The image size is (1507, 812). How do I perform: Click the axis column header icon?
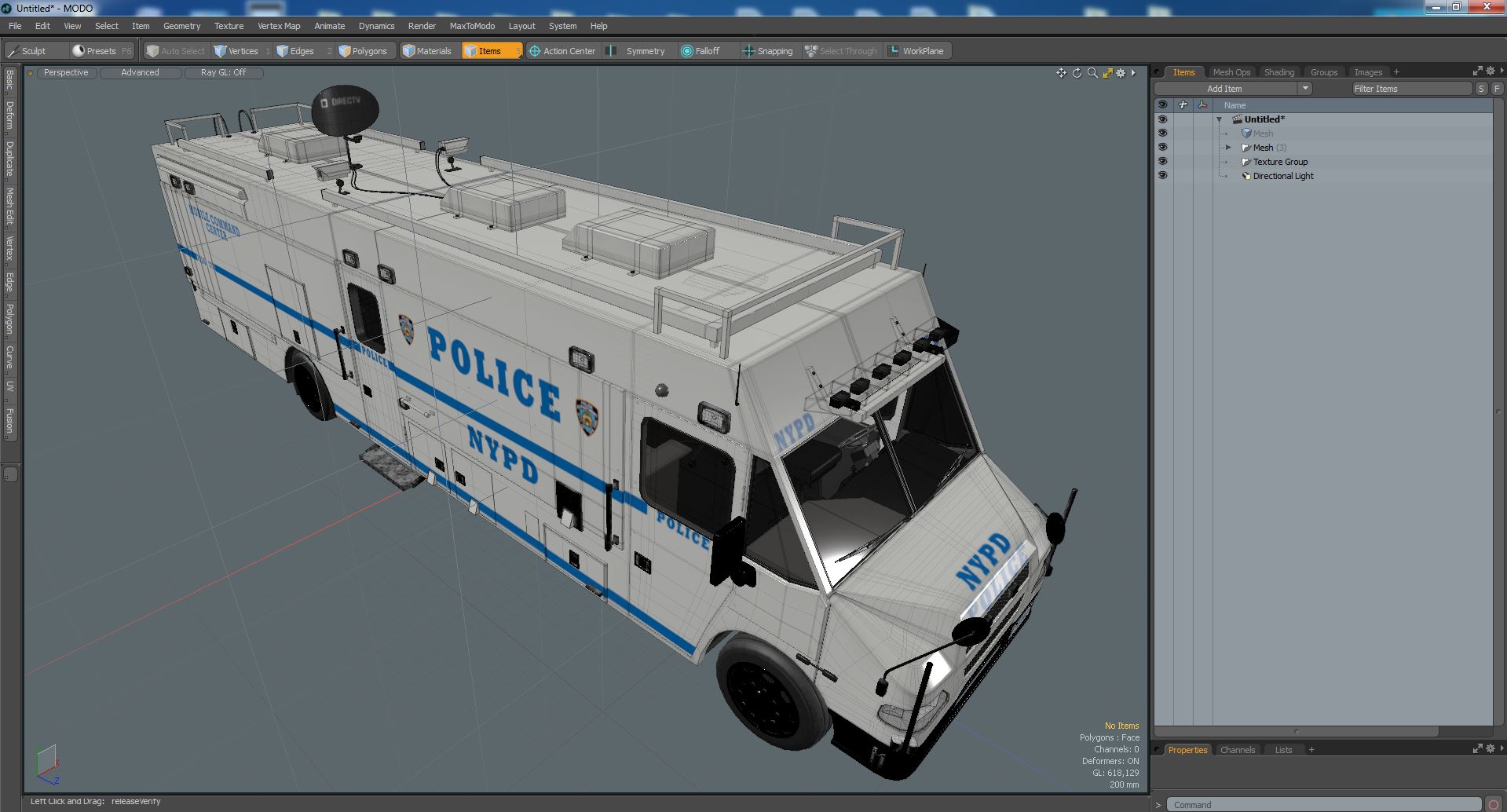pos(1202,104)
